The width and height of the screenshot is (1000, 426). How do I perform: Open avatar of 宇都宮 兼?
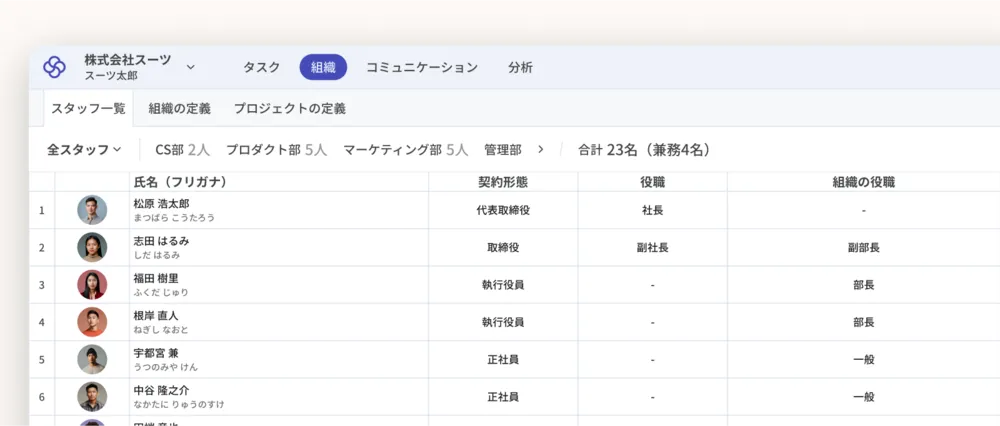(92, 359)
